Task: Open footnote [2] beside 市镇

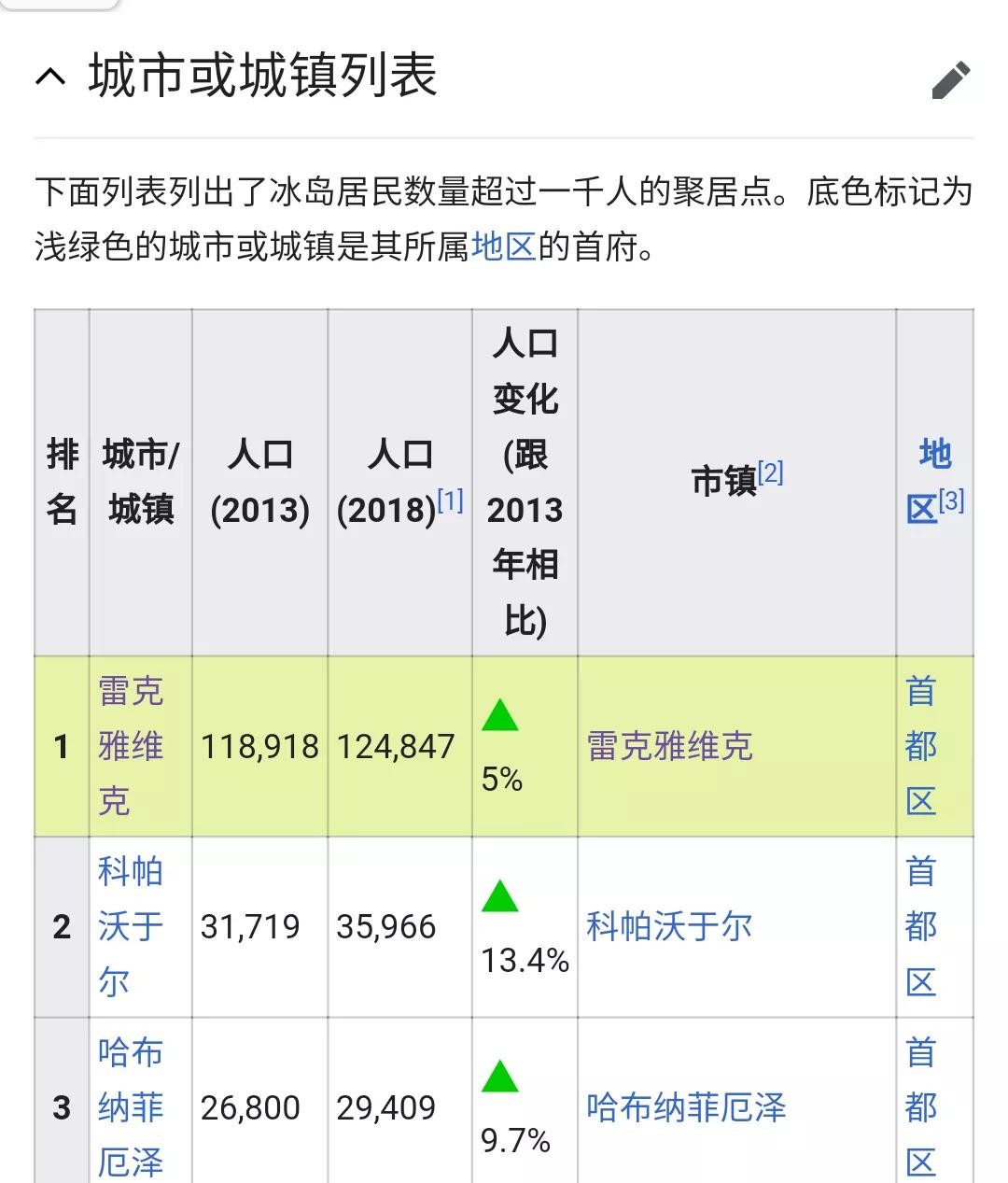Action: 770,473
